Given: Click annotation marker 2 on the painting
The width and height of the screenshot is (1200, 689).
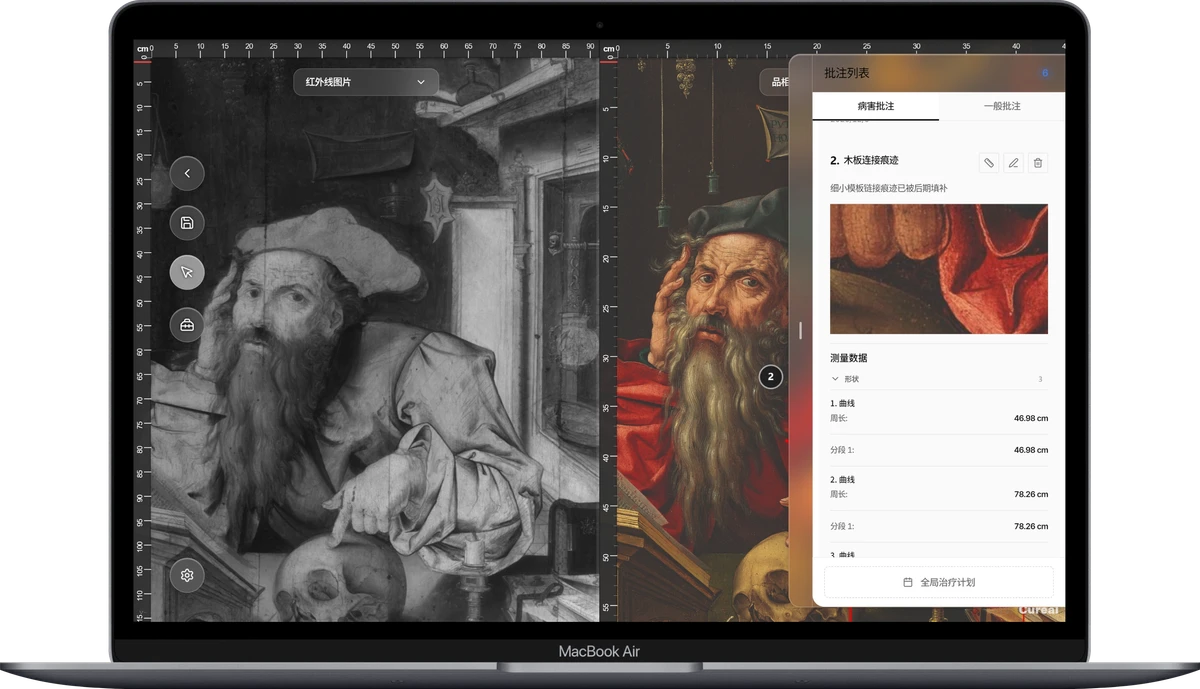Looking at the screenshot, I should pyautogui.click(x=770, y=377).
